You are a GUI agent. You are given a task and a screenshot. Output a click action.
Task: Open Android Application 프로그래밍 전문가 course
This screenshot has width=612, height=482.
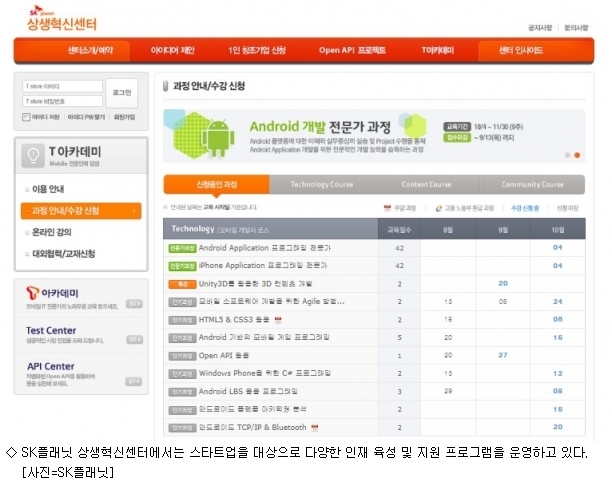click(x=265, y=248)
